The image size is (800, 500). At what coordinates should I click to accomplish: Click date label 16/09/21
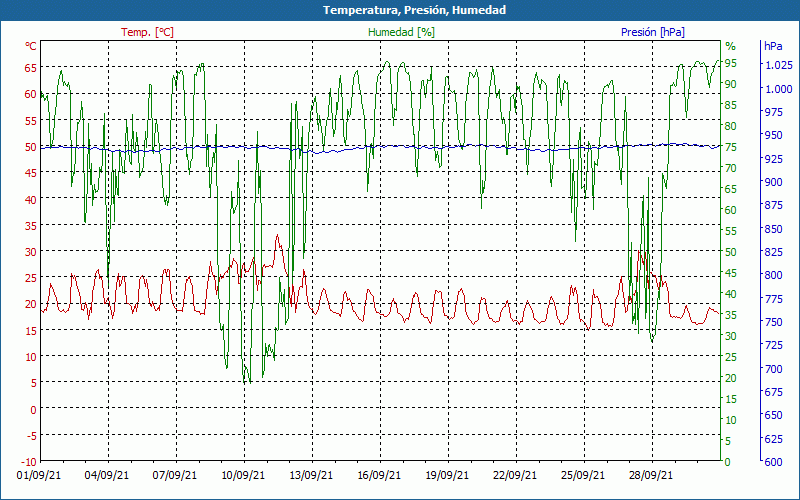tap(379, 475)
